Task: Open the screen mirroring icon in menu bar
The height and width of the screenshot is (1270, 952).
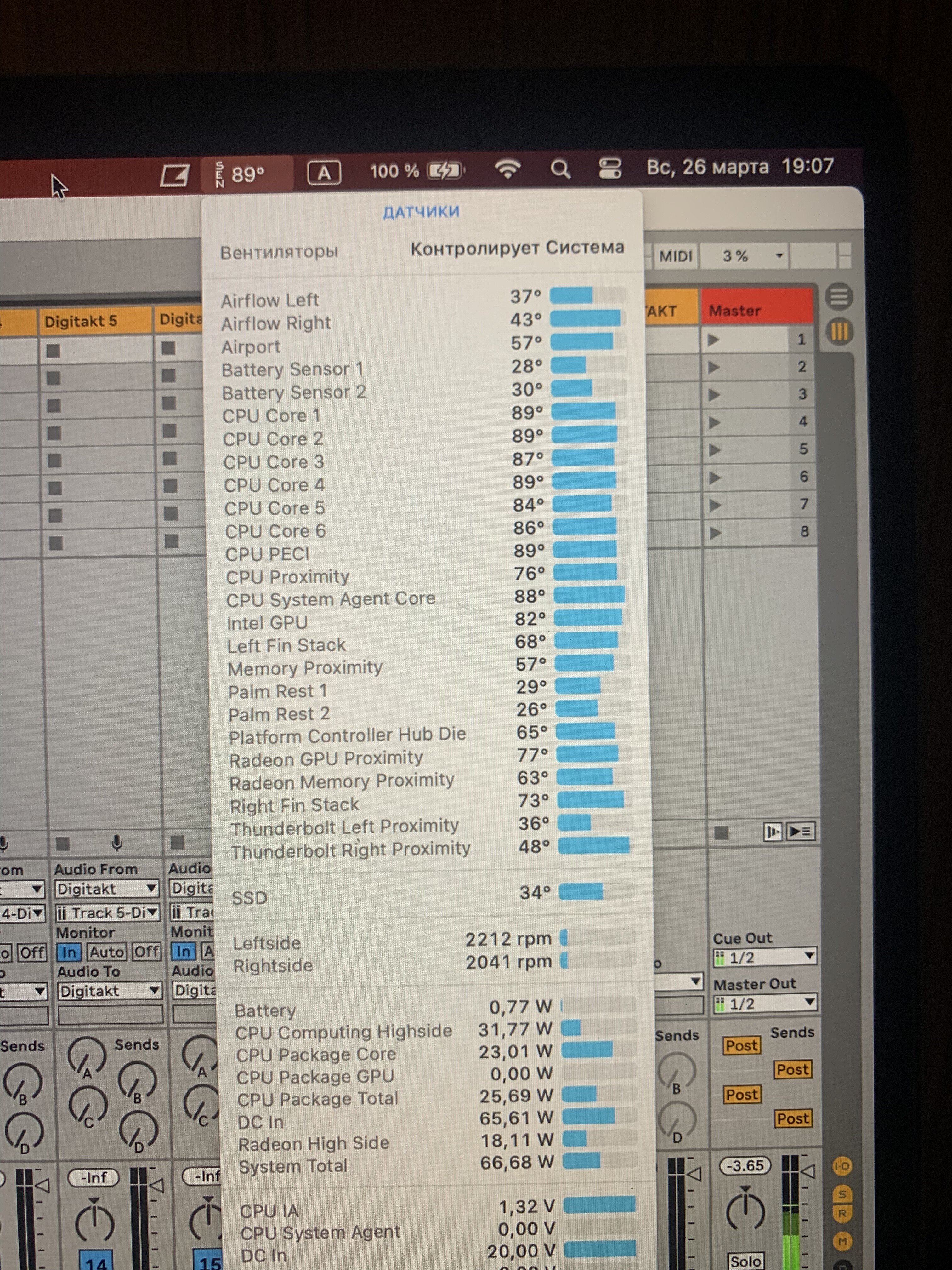Action: click(x=174, y=176)
